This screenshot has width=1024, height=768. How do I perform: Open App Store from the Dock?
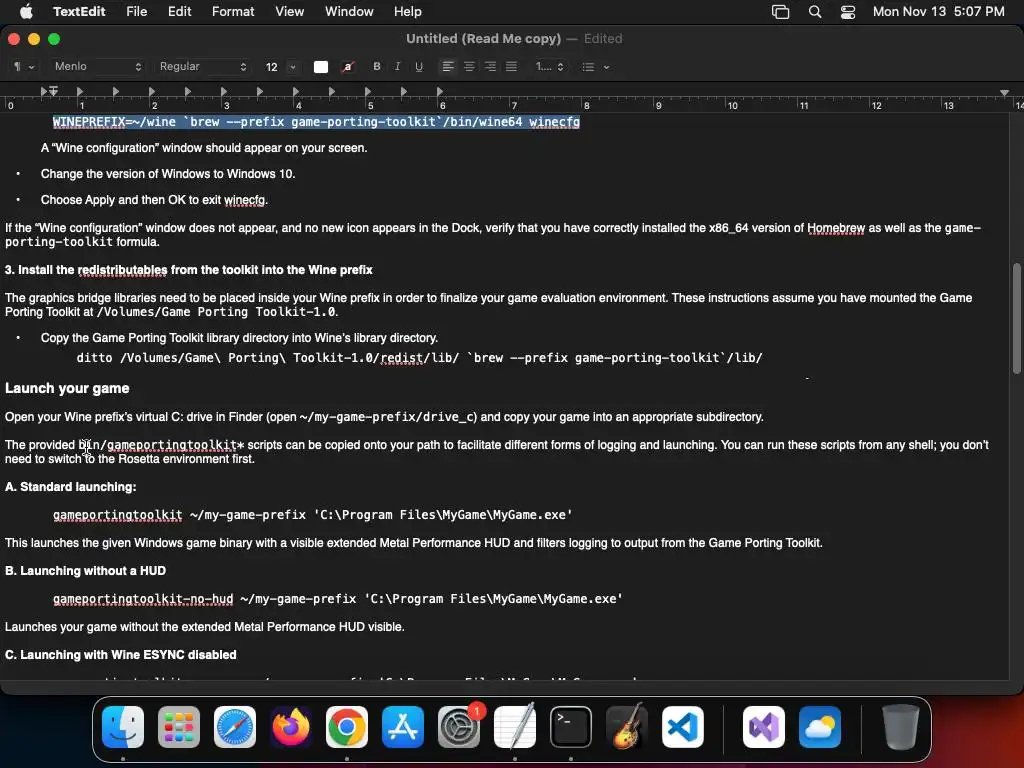tap(402, 727)
